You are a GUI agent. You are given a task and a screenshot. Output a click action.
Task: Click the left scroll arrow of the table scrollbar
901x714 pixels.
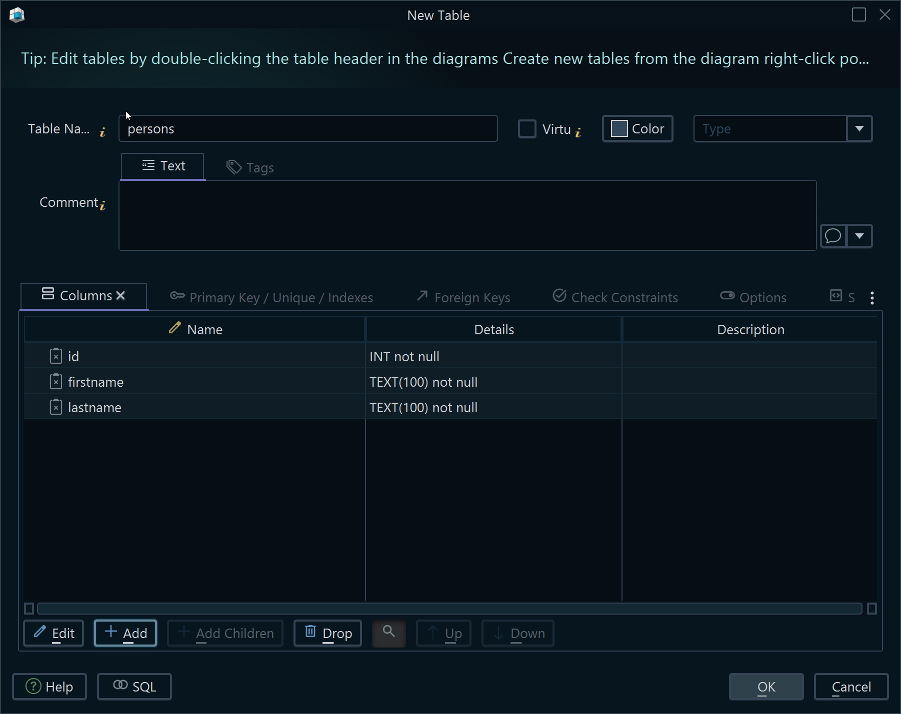click(x=29, y=608)
